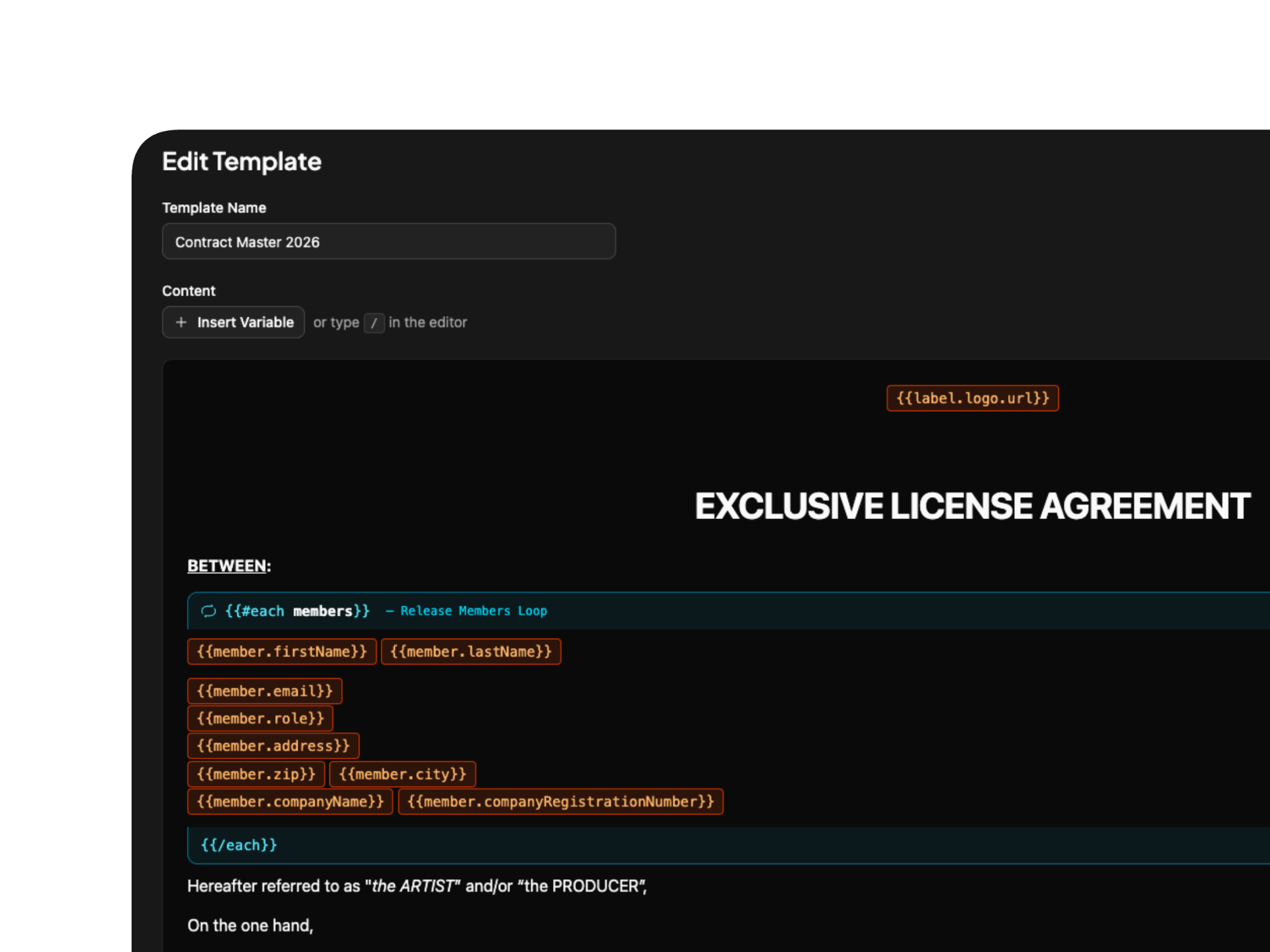Click the member.role variable tag

(260, 719)
